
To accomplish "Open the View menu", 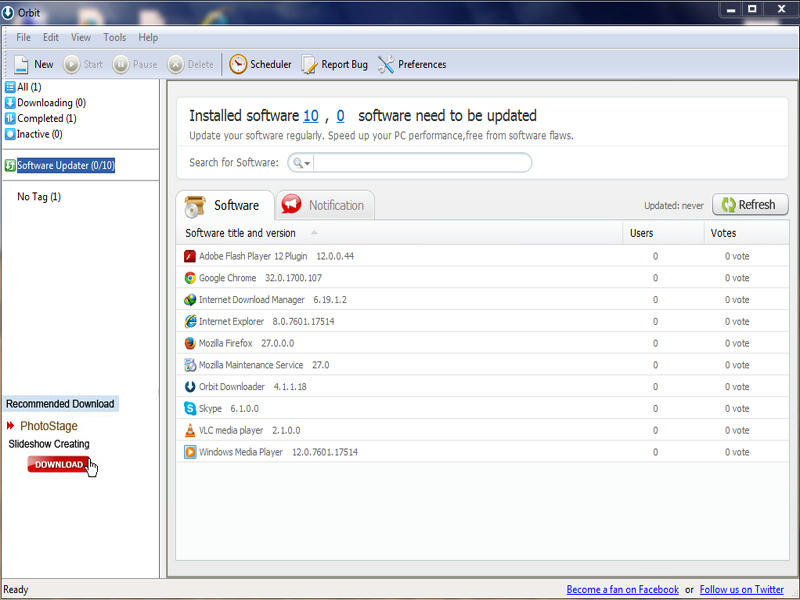I will click(81, 38).
